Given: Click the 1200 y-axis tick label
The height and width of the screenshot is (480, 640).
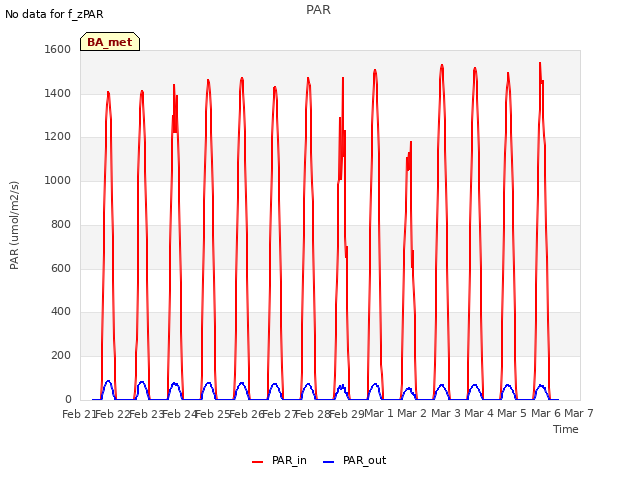Looking at the screenshot, I should 58,137.
